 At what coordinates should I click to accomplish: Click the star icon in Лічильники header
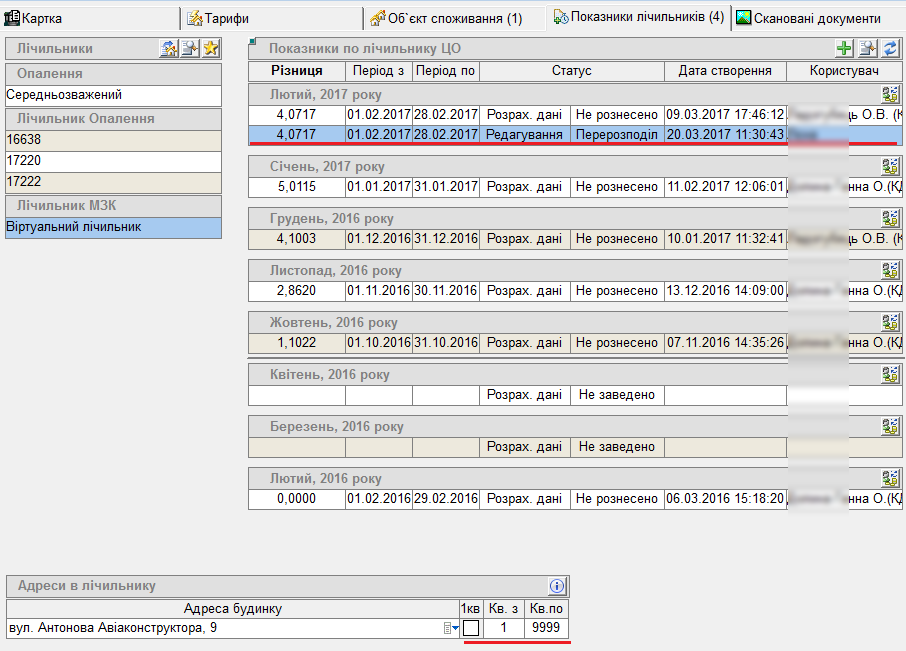(211, 48)
